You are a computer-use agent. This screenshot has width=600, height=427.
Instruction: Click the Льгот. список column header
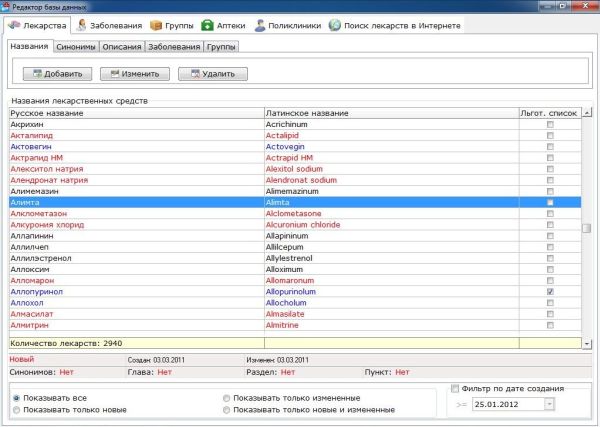550,113
